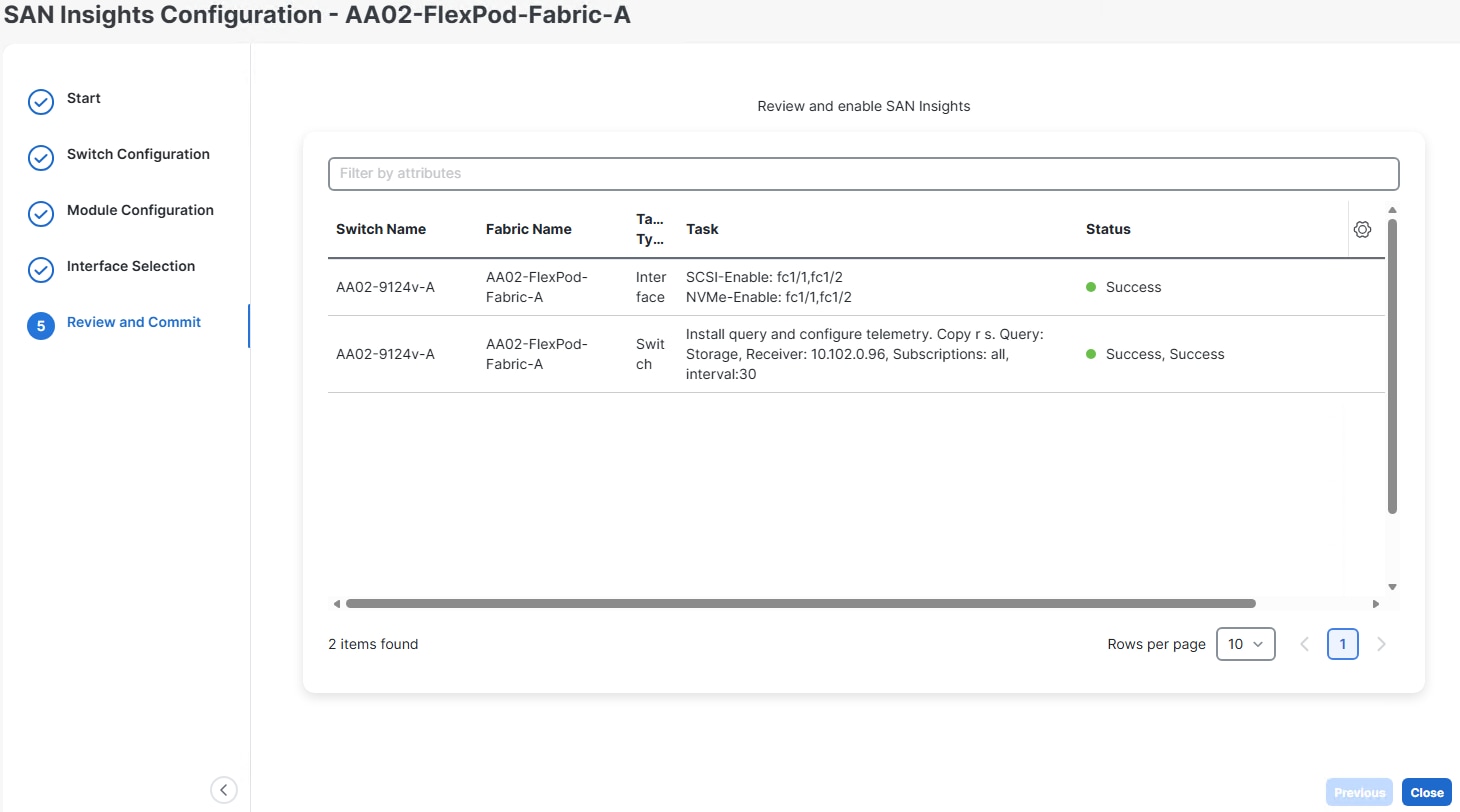This screenshot has height=812, width=1460.
Task: Go to the next page arrow
Action: pos(1382,644)
